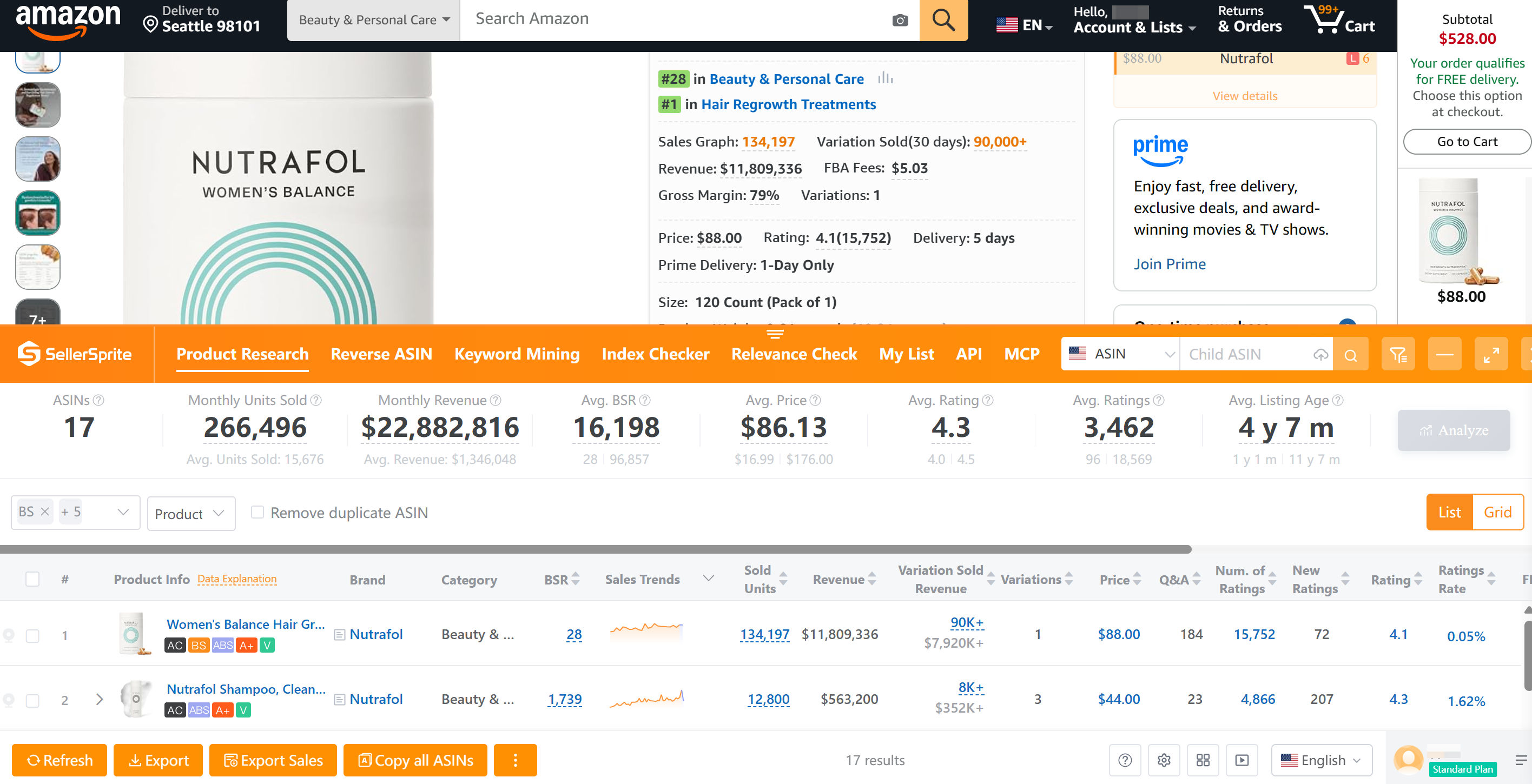
Task: Click the Join Prime link
Action: 1169,264
